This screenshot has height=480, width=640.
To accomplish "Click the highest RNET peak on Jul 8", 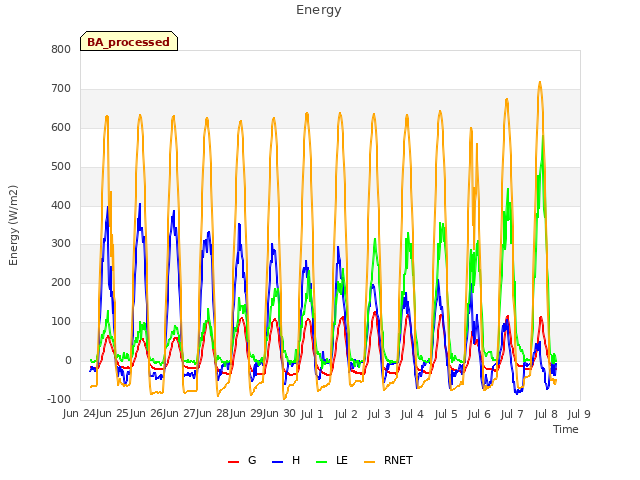I will [x=540, y=82].
